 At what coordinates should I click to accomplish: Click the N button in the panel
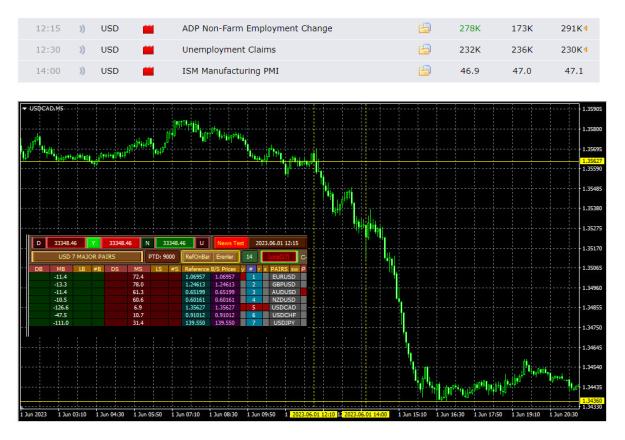(147, 243)
